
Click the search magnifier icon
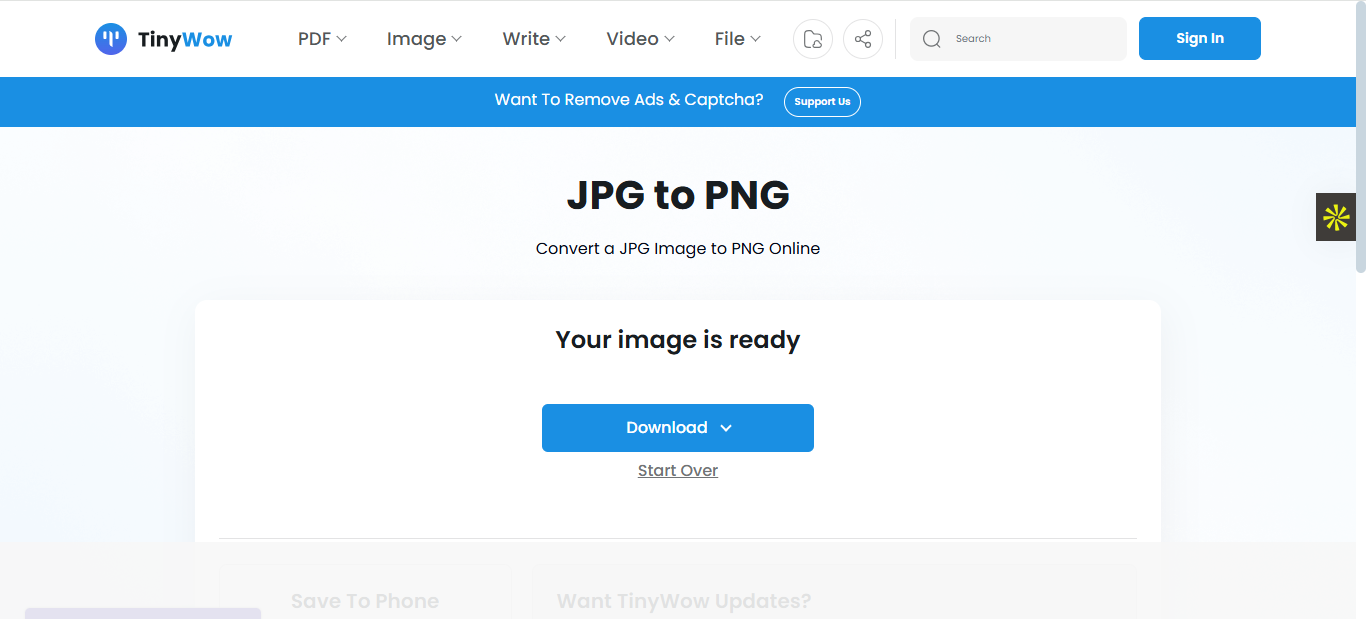point(931,38)
